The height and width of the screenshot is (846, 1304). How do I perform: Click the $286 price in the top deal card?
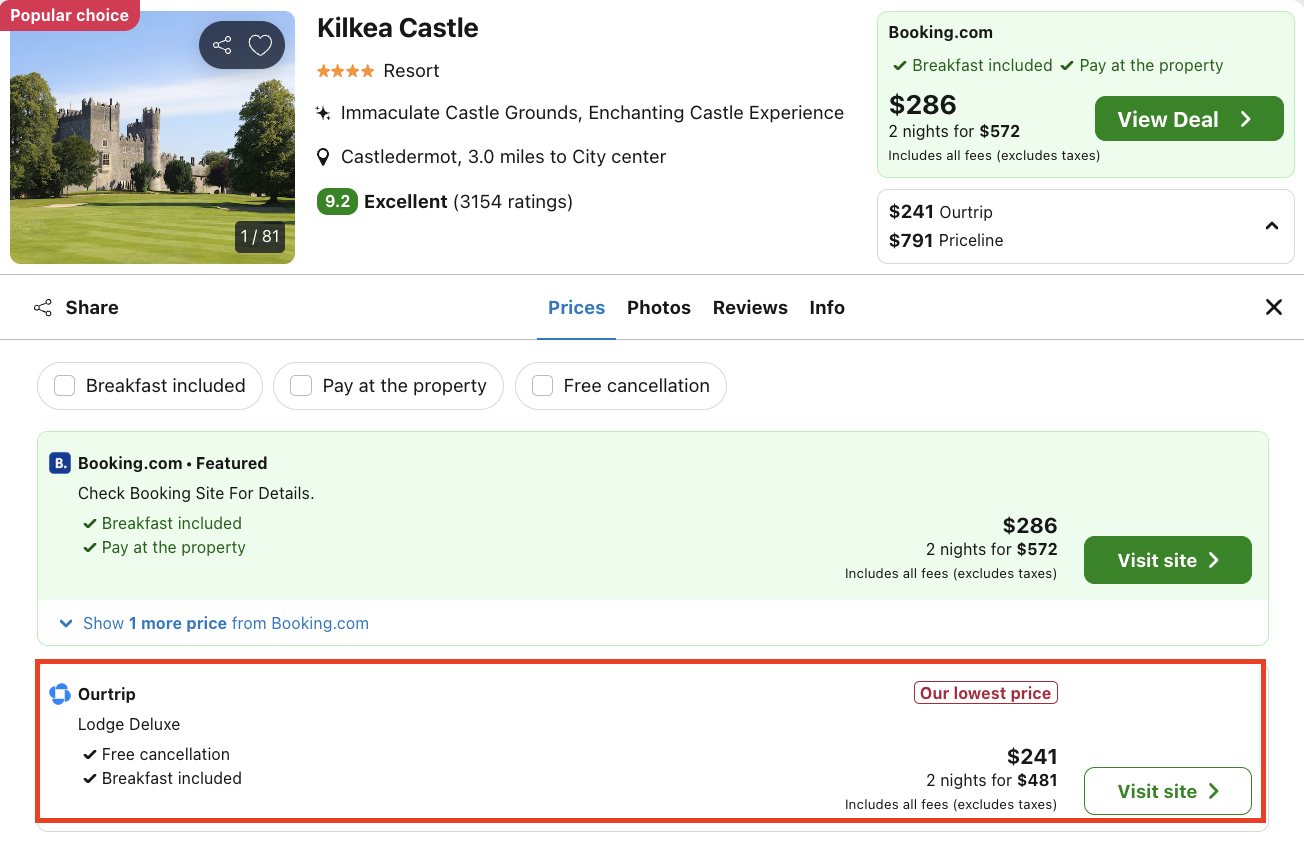tap(923, 104)
